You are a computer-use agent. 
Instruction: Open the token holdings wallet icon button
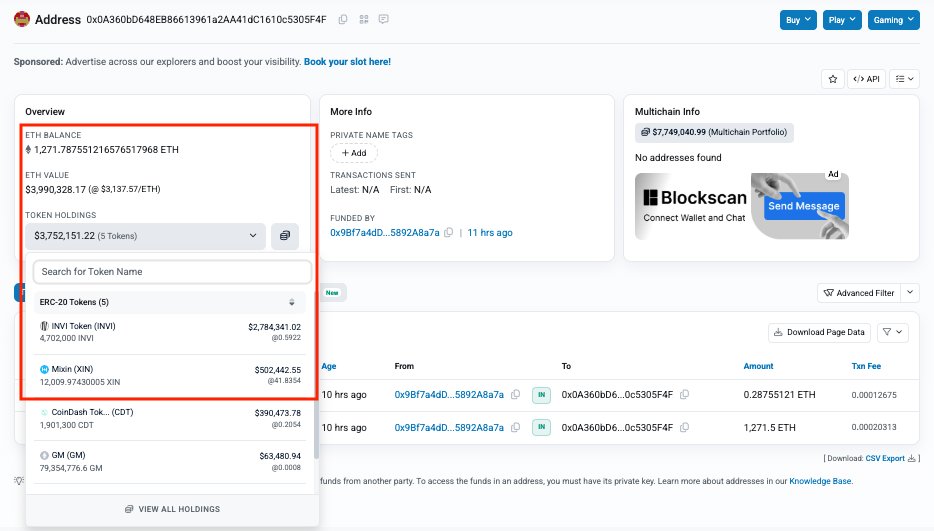tap(285, 236)
